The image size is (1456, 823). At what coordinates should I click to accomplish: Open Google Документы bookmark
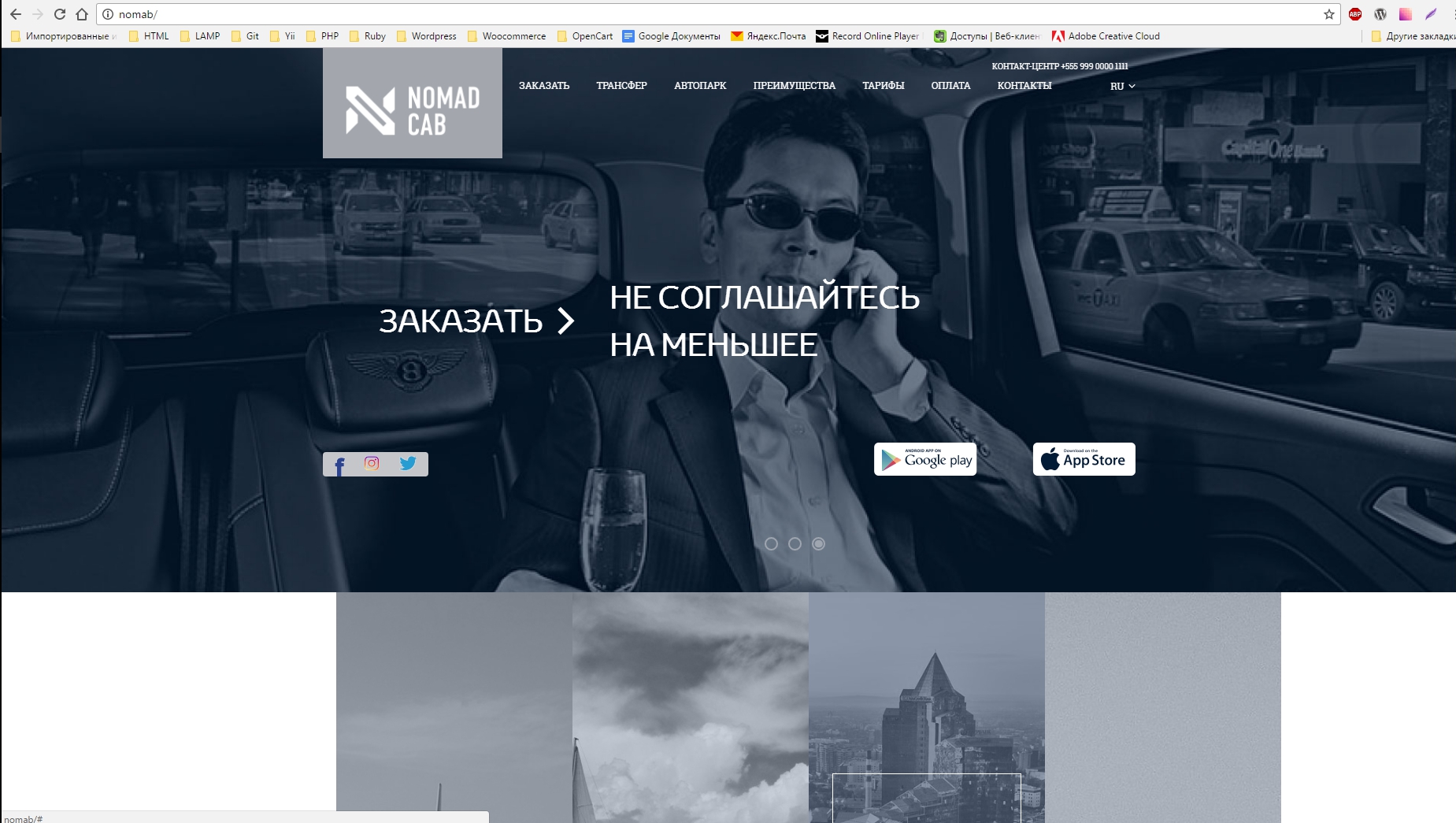coord(672,36)
